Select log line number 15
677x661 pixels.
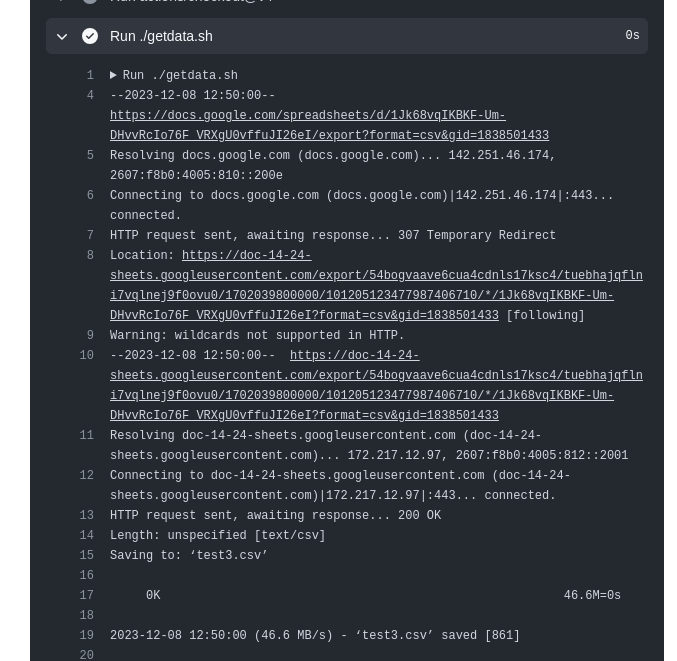tap(86, 555)
